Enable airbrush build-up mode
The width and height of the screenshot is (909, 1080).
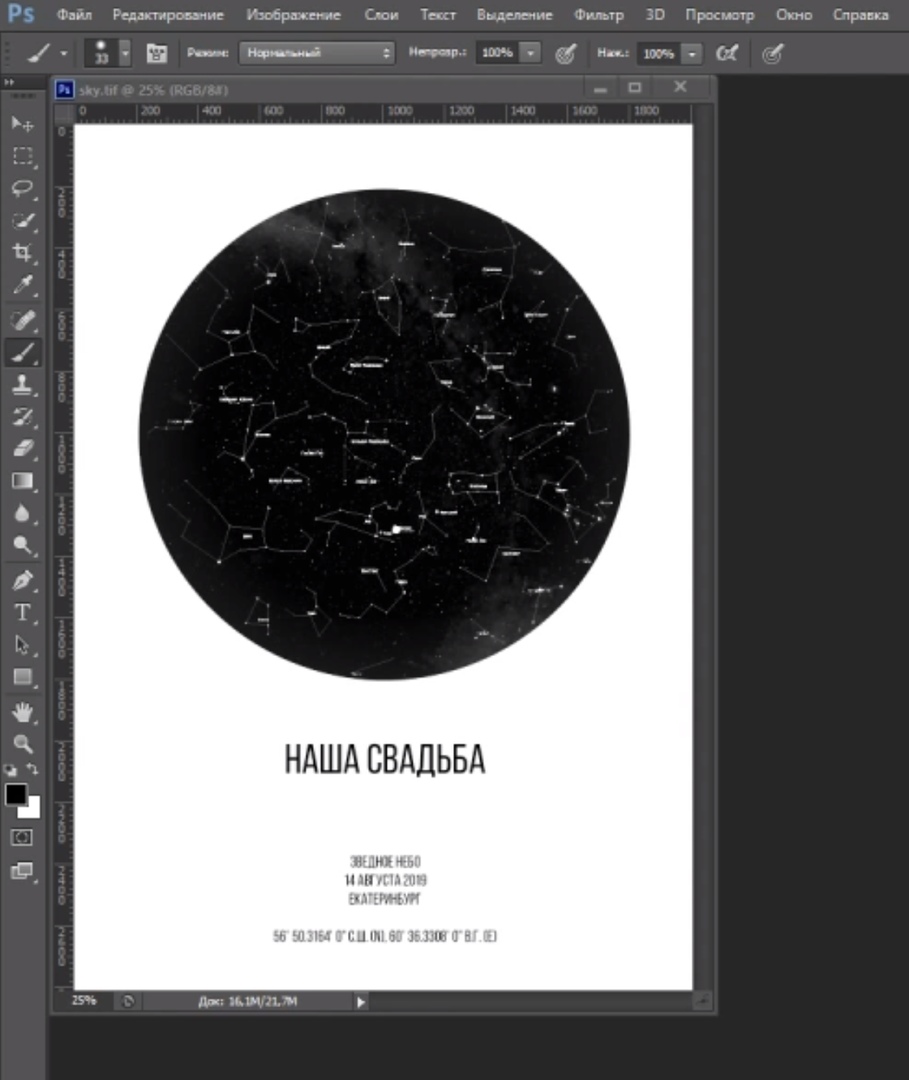[727, 53]
